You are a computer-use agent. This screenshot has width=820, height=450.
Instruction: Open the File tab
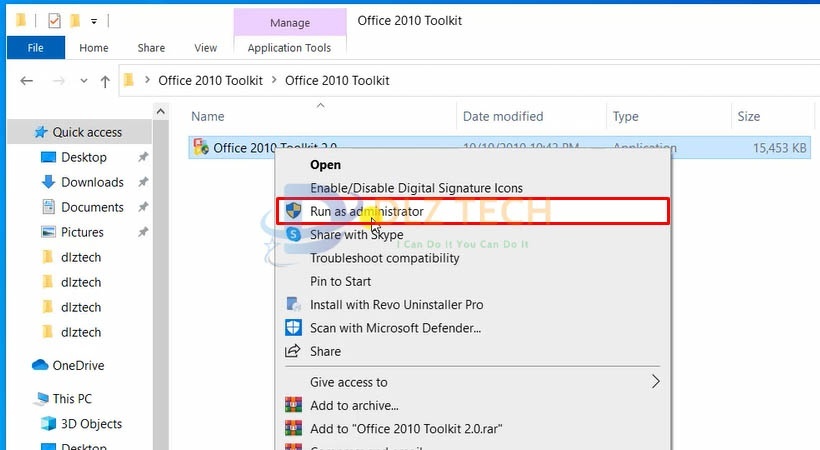(36, 48)
